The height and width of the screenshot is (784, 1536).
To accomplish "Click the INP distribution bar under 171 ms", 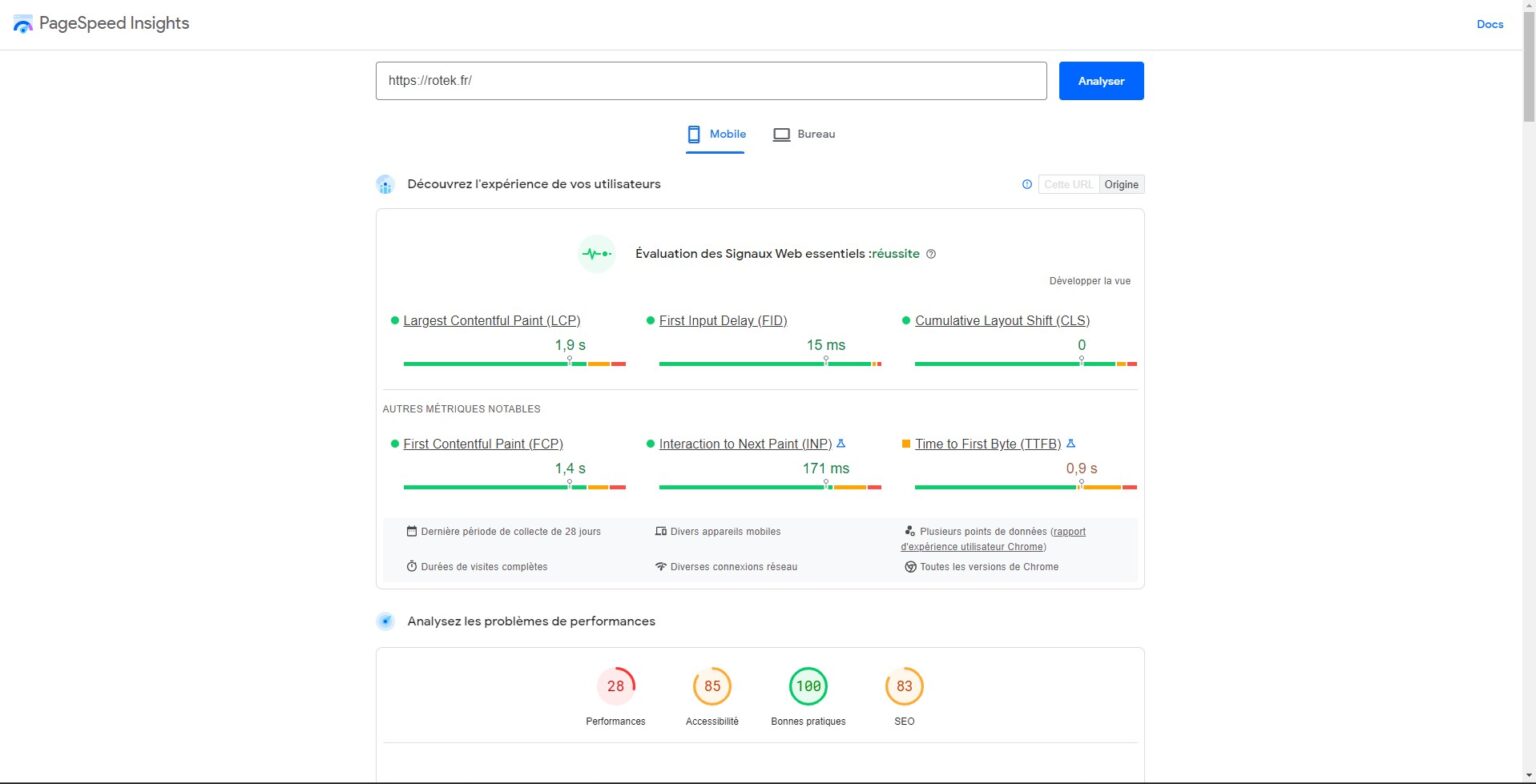I will (x=770, y=487).
